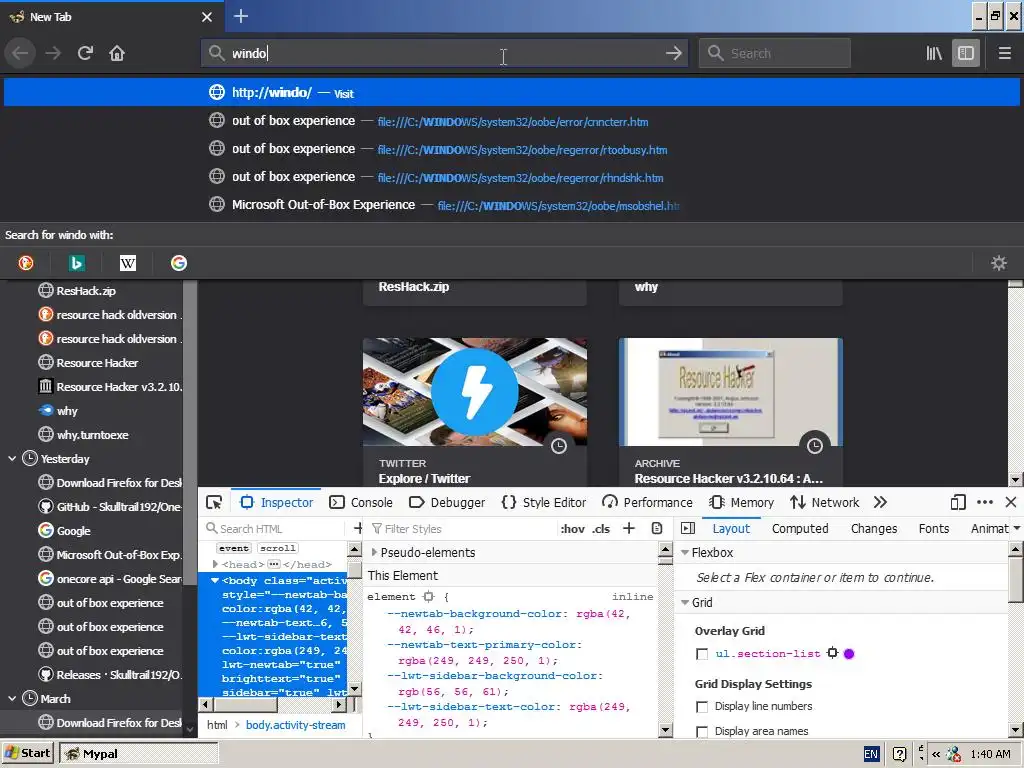Toggle :hov pseudo-class panel

[x=572, y=529]
